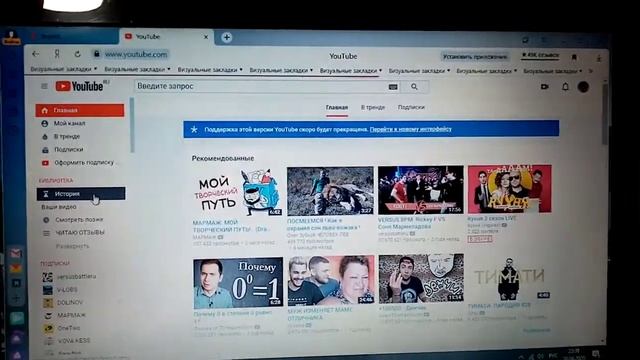Open the VERSUS BPM video thumbnail

[421, 190]
